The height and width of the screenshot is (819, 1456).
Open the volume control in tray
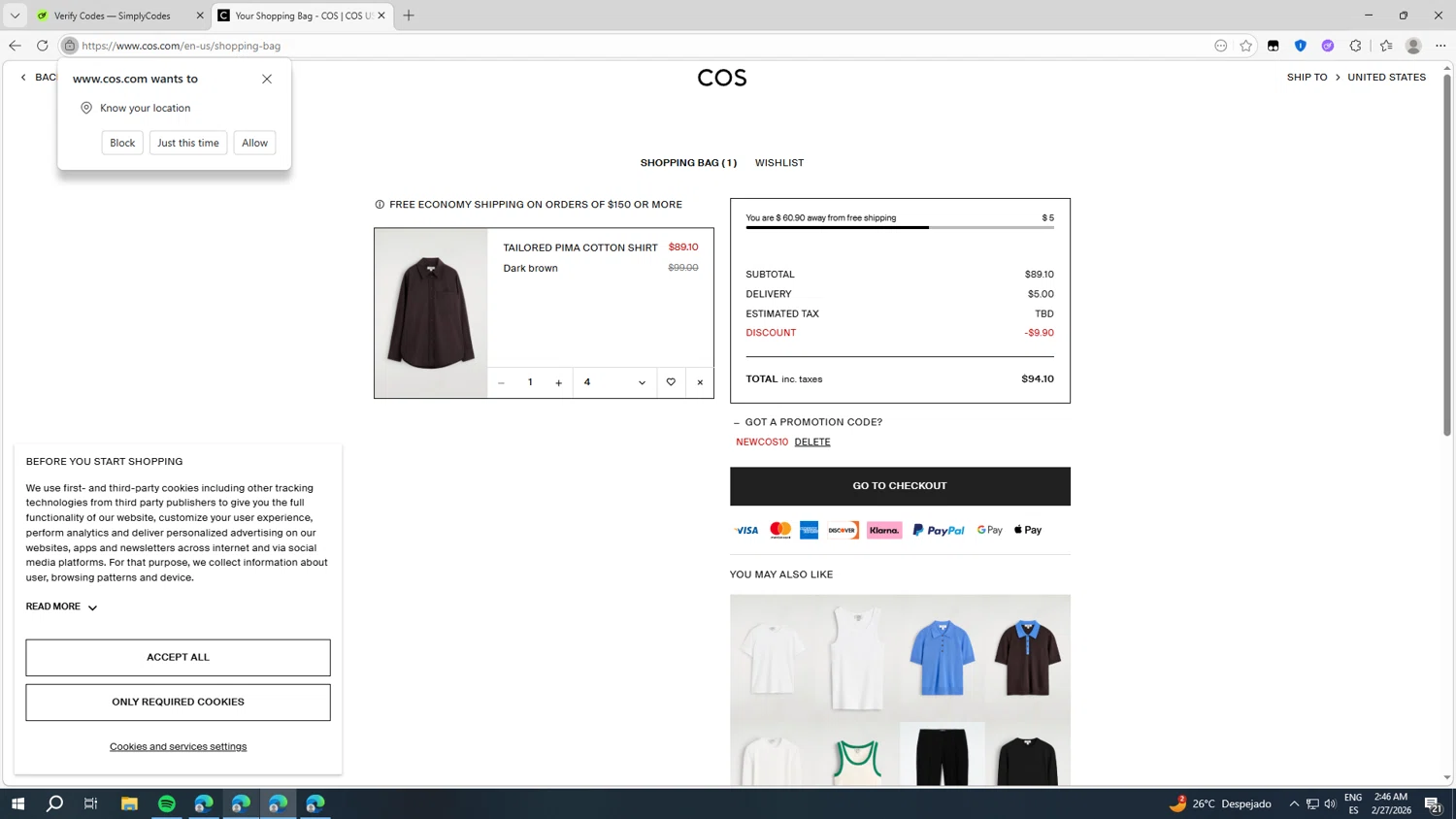tap(1330, 803)
